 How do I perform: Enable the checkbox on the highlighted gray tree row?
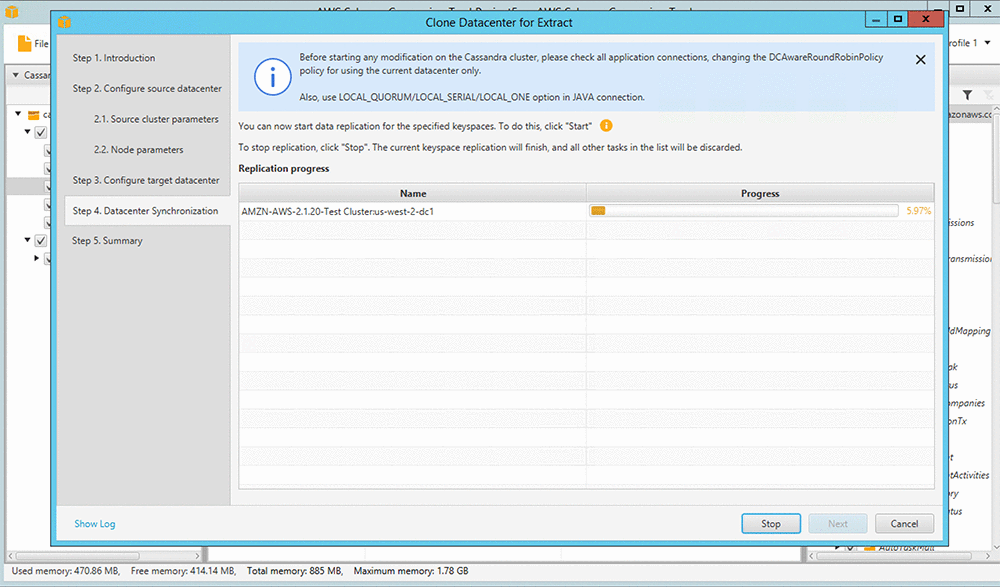click(x=48, y=185)
